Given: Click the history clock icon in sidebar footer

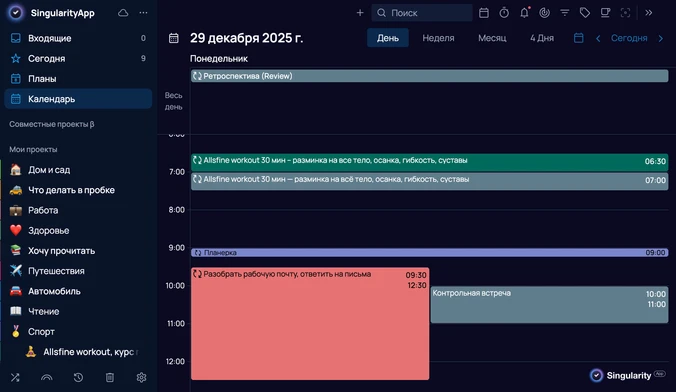Looking at the screenshot, I should coord(78,377).
